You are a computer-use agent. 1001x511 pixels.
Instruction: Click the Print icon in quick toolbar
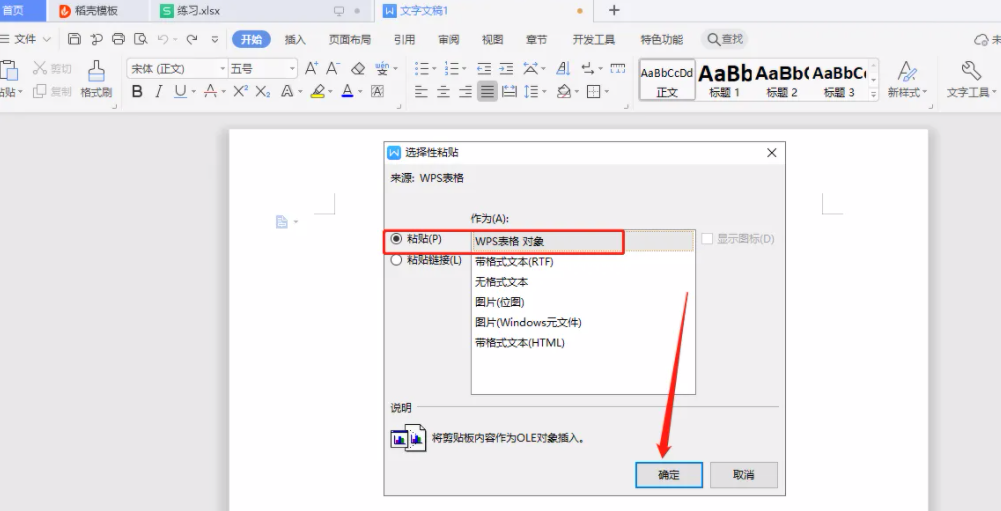click(118, 40)
